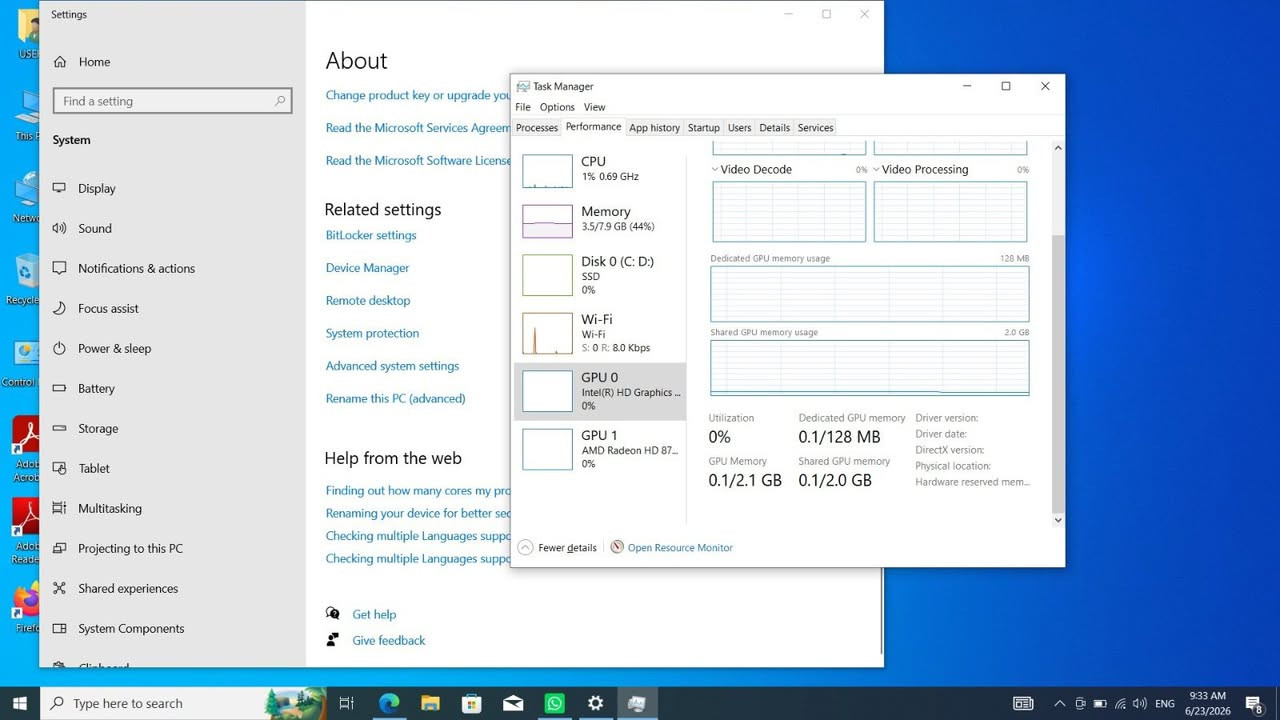Open Advanced system settings link

(x=393, y=366)
